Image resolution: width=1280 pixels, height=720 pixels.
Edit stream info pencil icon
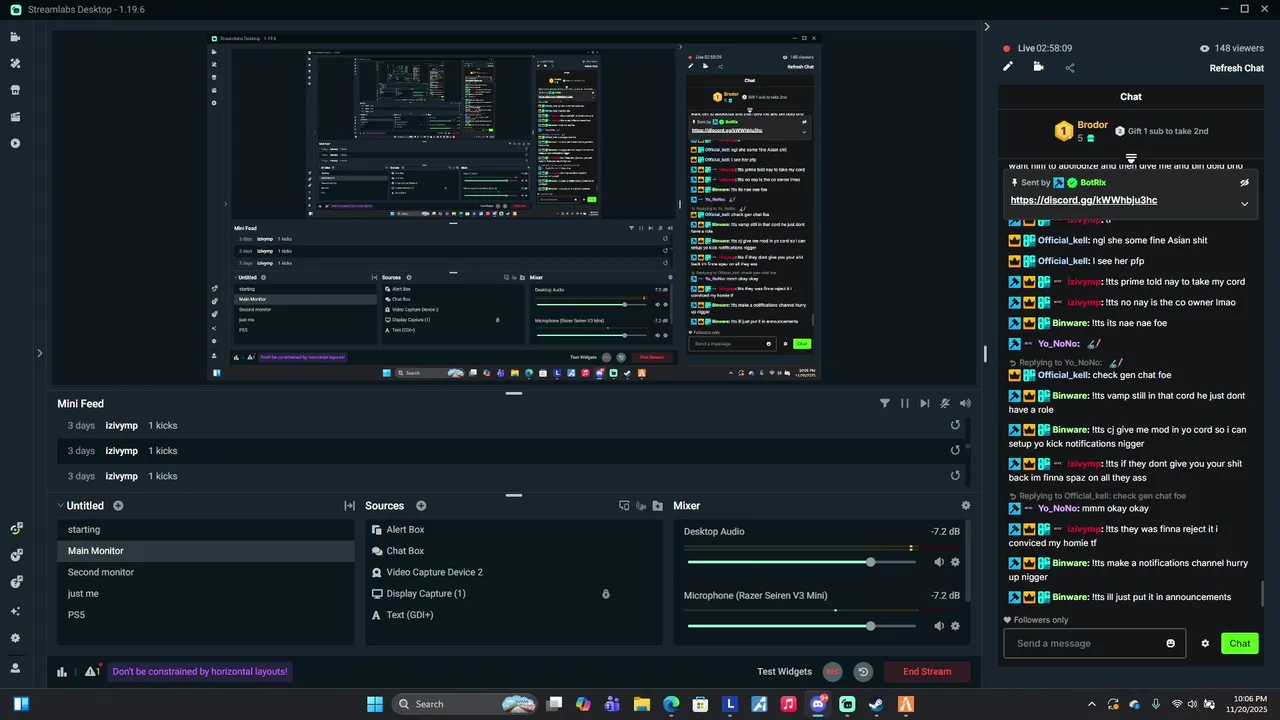point(1008,67)
